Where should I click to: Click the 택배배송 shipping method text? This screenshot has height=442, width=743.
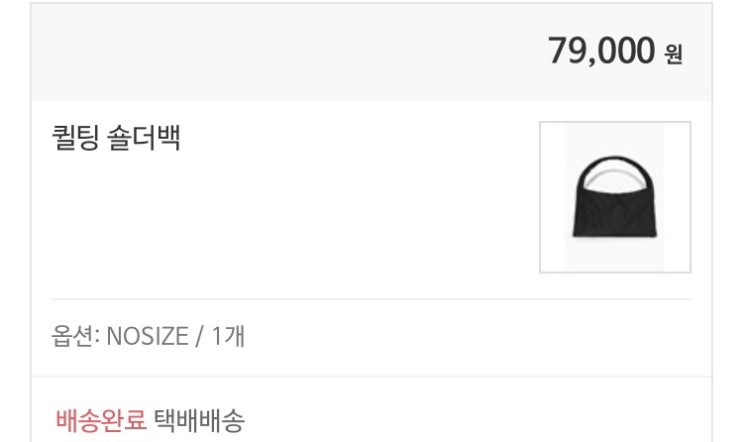199,420
